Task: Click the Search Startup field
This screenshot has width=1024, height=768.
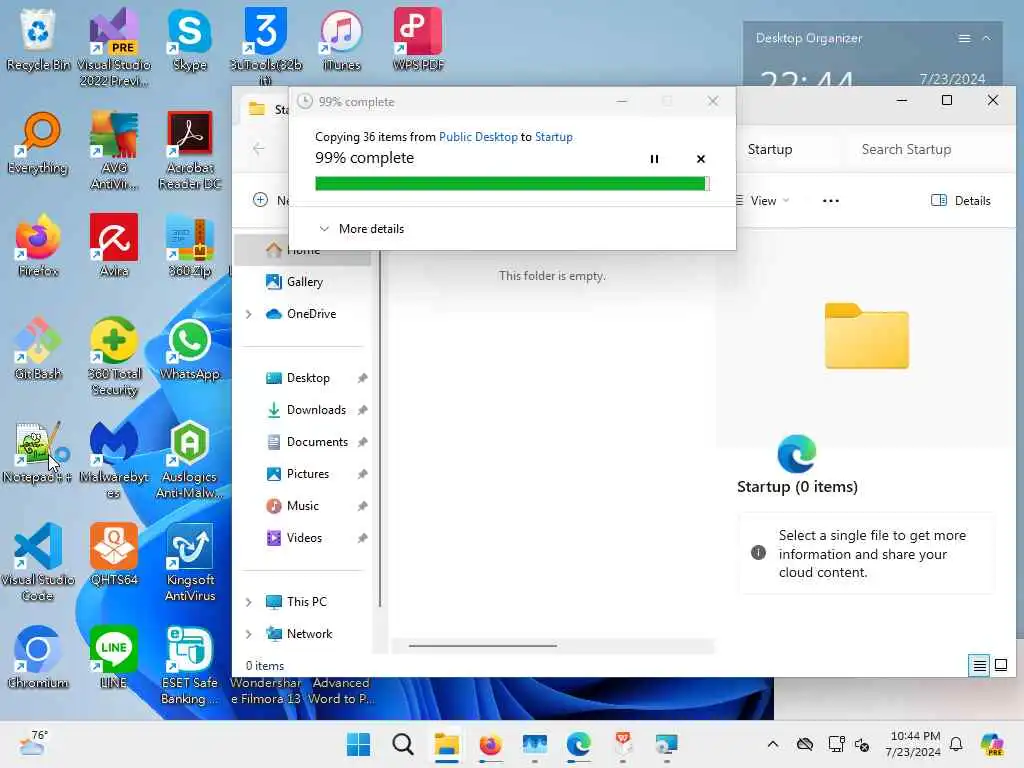Action: (x=929, y=150)
